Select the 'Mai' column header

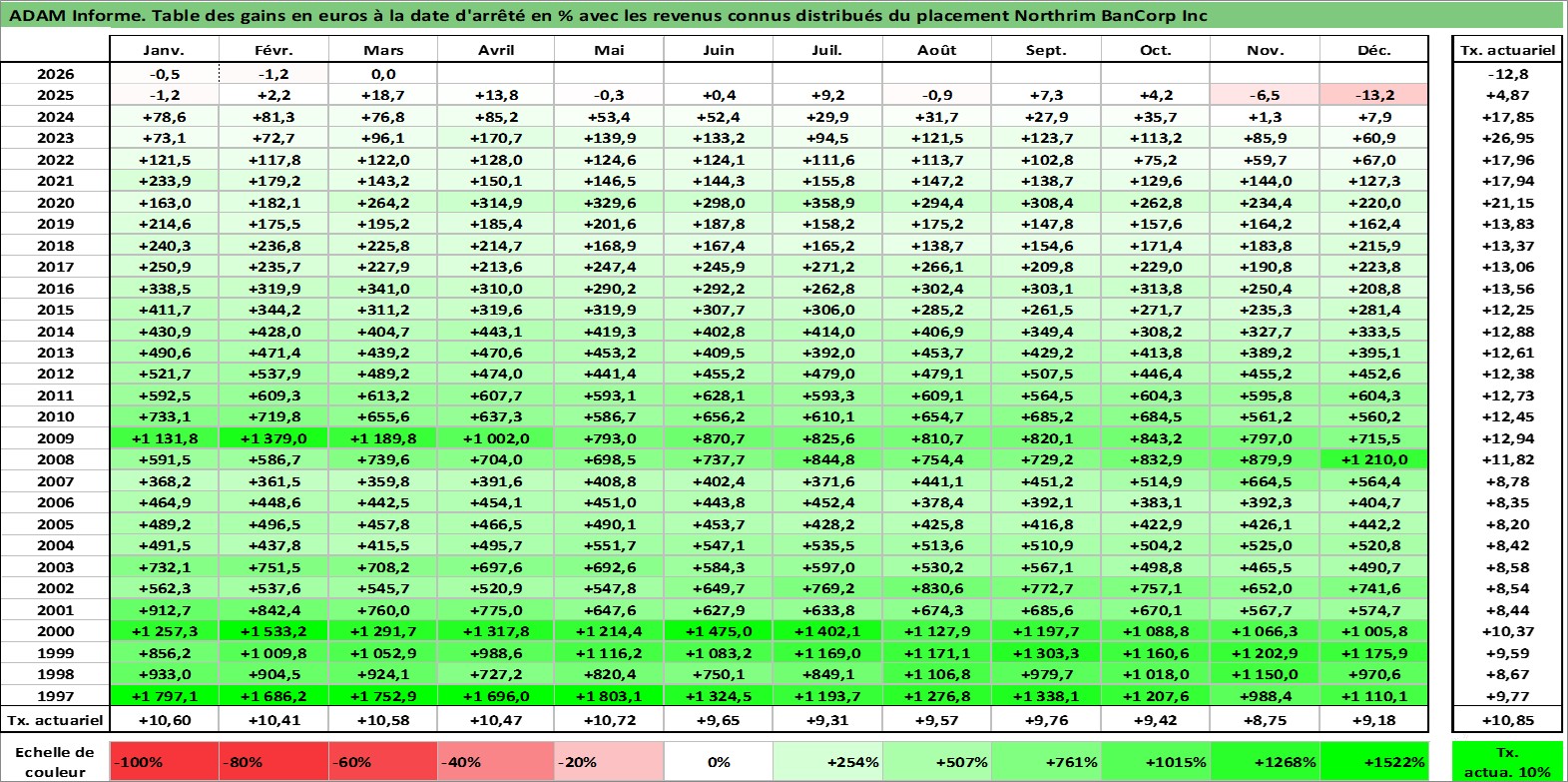click(x=609, y=50)
